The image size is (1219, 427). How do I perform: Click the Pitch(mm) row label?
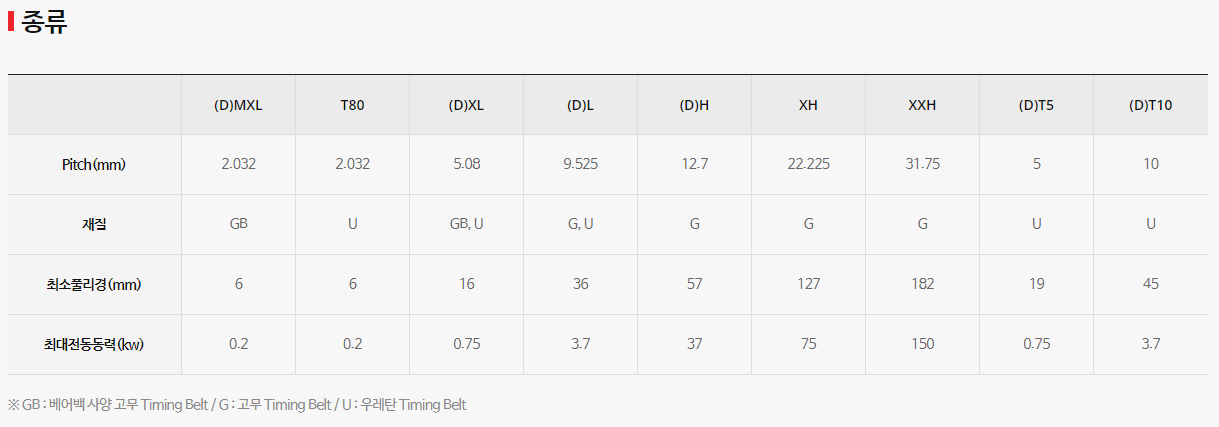click(x=94, y=165)
